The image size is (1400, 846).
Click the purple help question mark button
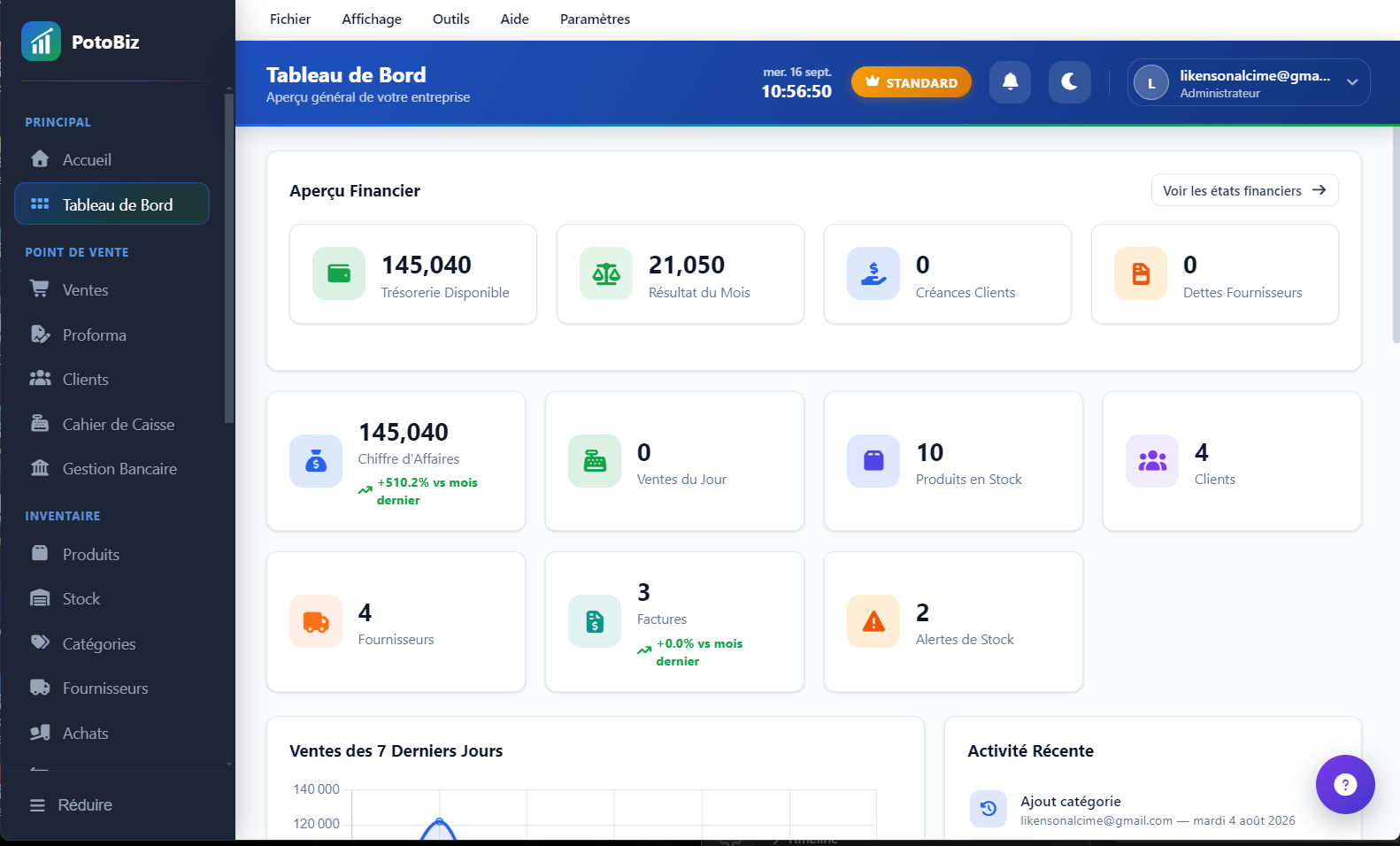click(x=1344, y=784)
